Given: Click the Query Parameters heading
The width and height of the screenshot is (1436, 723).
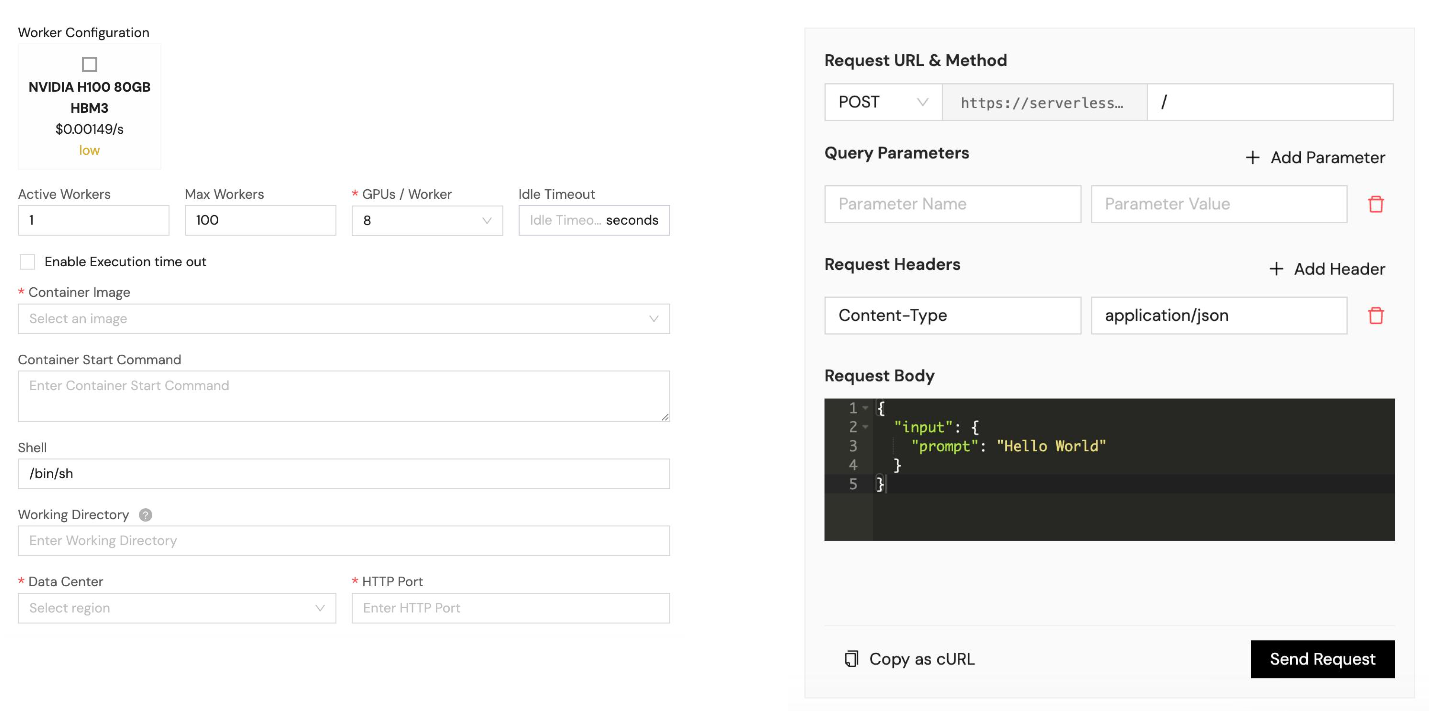Looking at the screenshot, I should [896, 153].
